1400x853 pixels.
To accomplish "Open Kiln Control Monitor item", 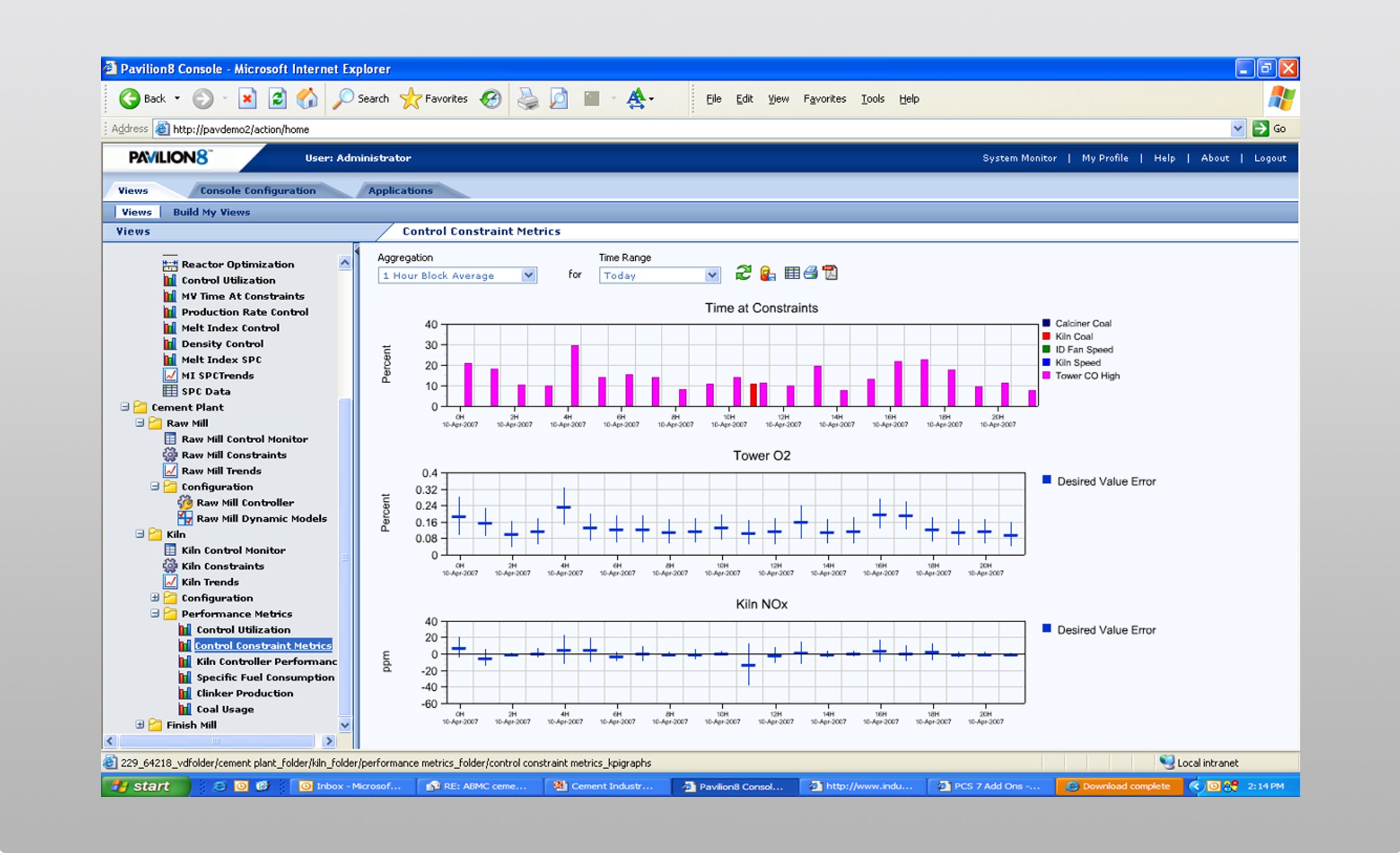I will click(x=233, y=550).
